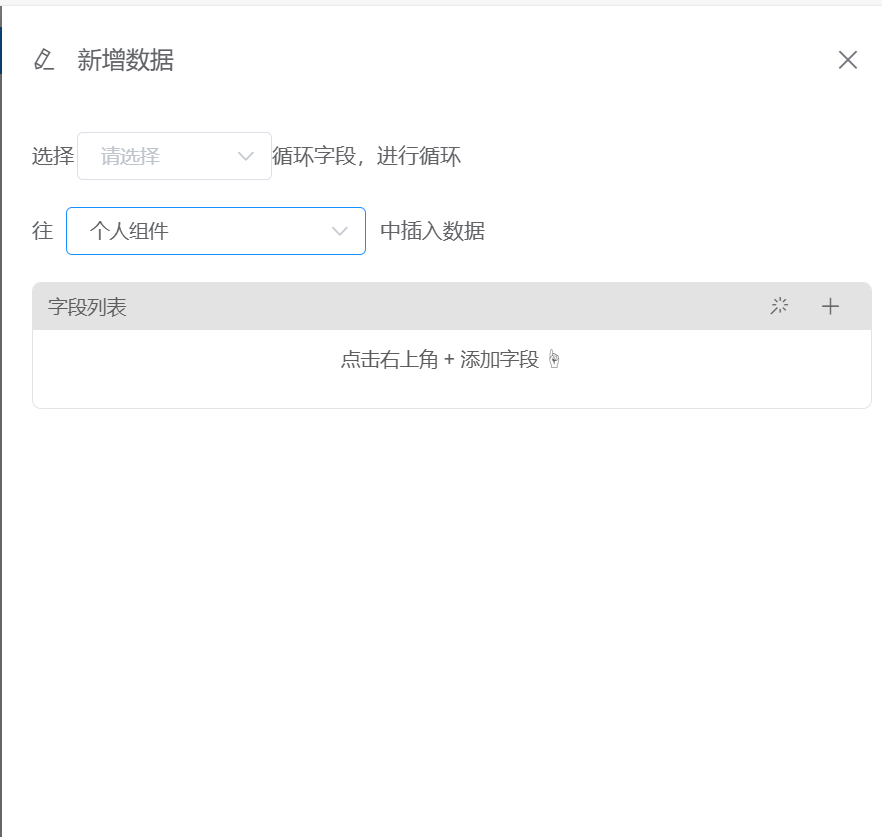Click the 请选择 placeholder text

point(130,156)
